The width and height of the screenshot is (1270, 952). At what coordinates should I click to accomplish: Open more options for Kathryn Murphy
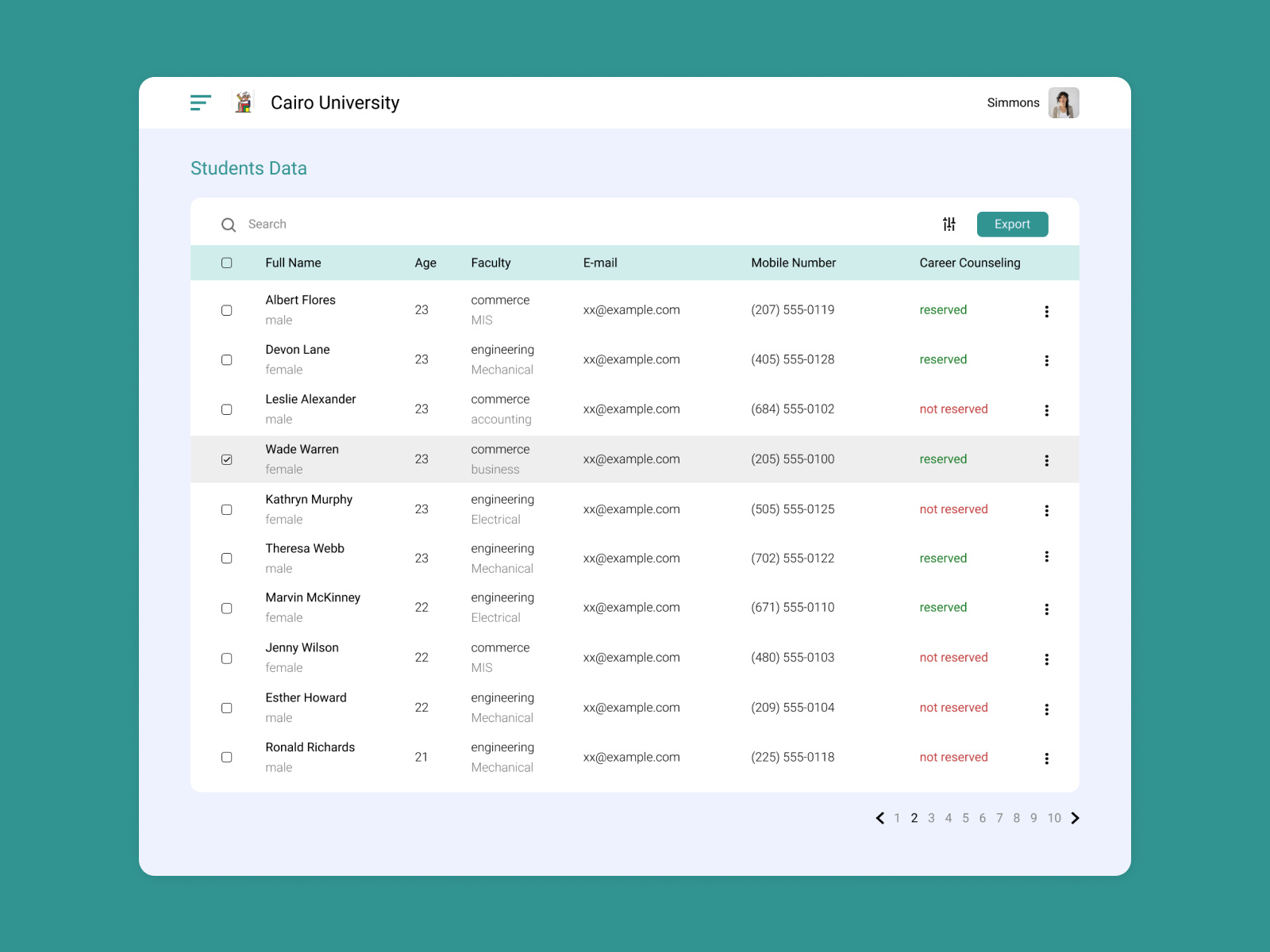(1047, 511)
